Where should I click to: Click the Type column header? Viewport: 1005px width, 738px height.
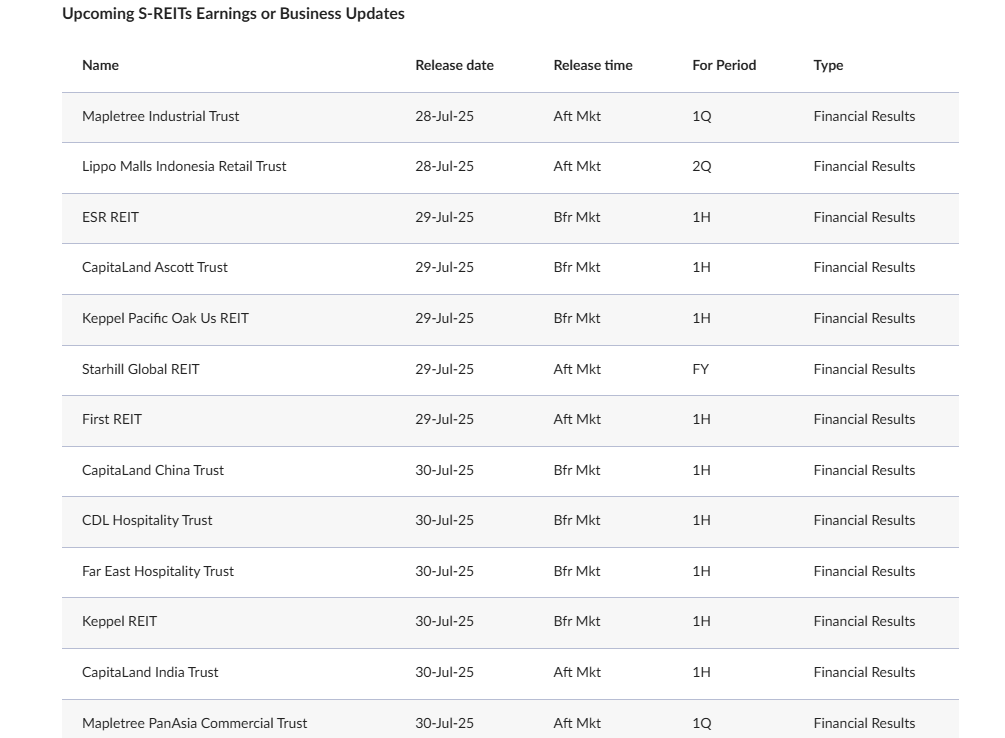828,65
